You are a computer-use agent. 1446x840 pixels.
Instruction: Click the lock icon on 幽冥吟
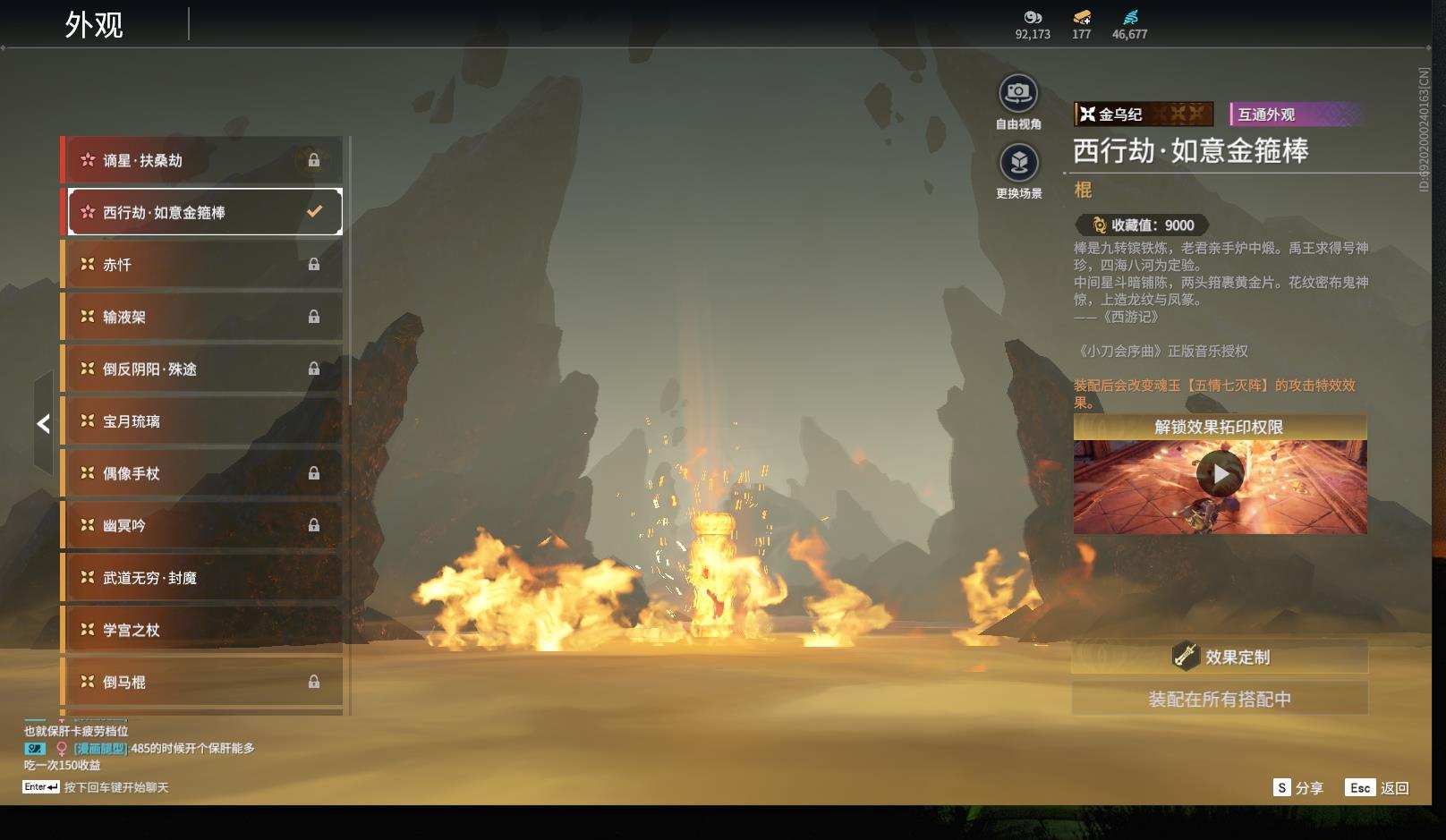tap(314, 525)
